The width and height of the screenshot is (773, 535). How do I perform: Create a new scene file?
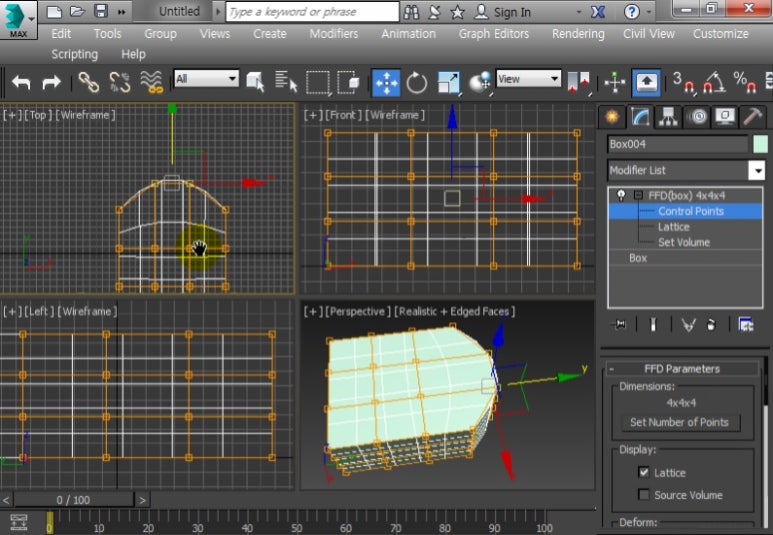pos(54,11)
